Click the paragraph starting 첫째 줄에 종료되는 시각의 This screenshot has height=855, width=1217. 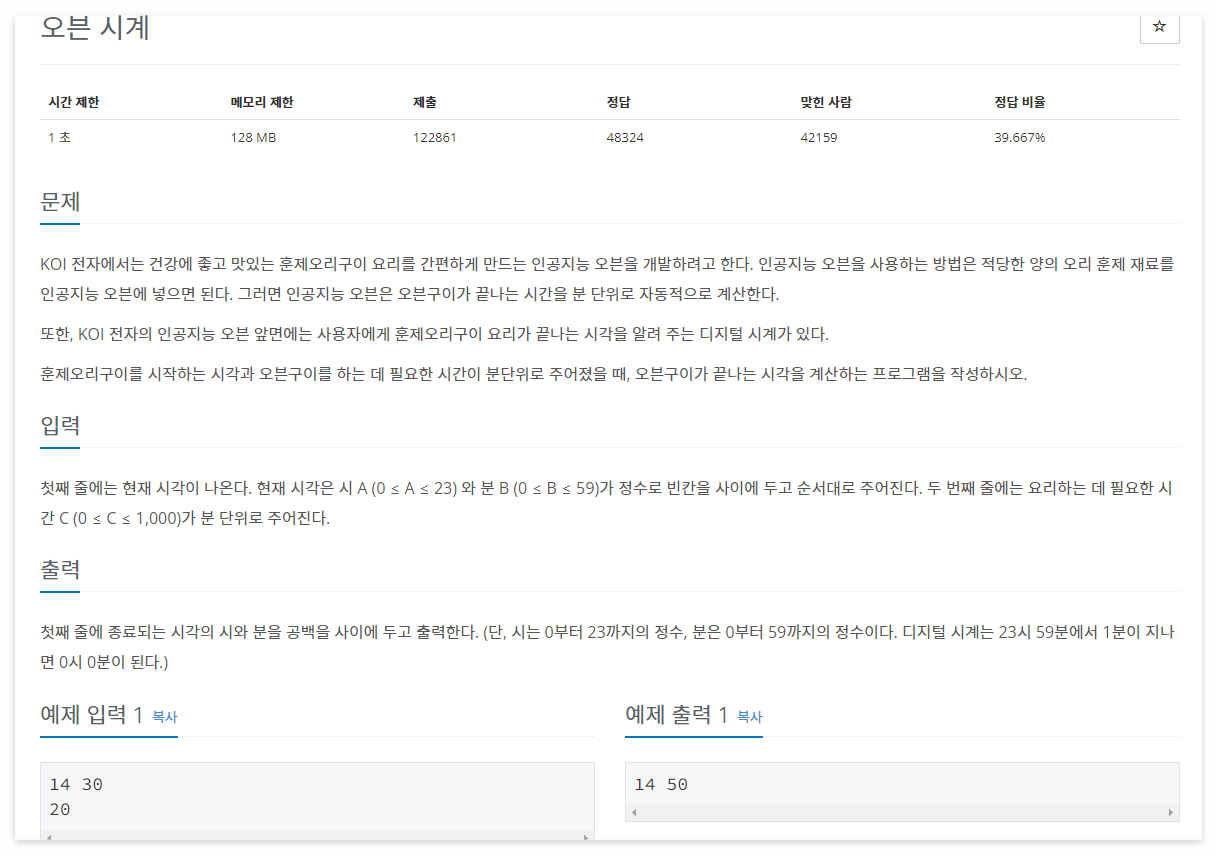pos(607,647)
